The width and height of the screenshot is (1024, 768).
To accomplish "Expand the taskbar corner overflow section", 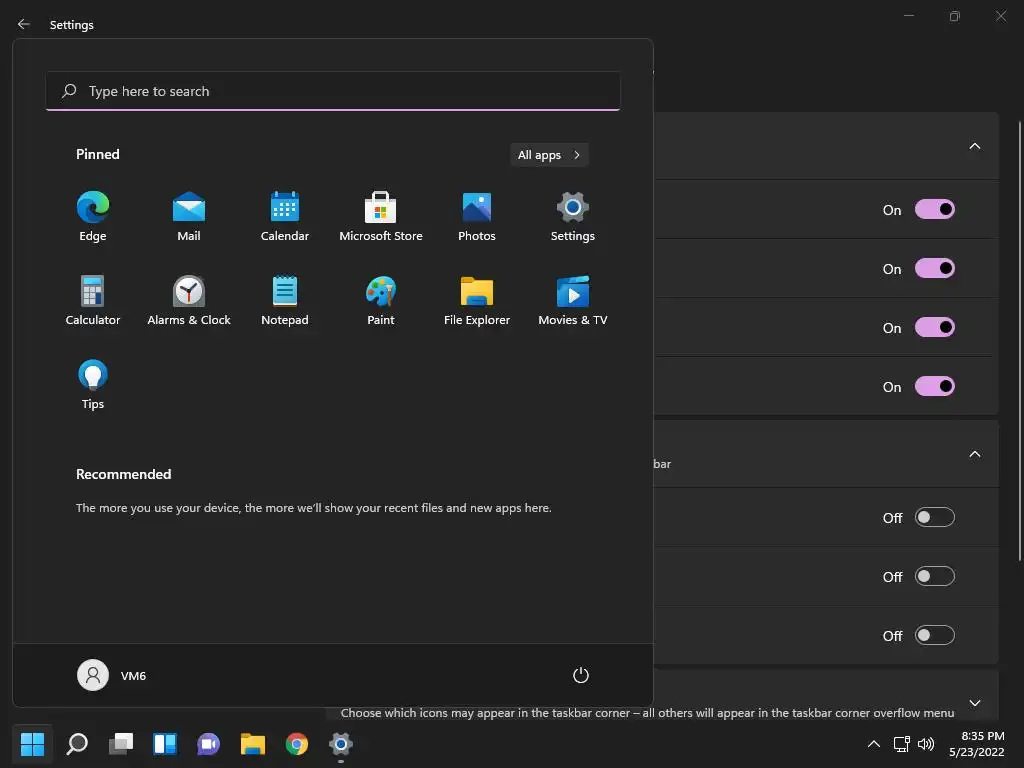I will point(974,703).
